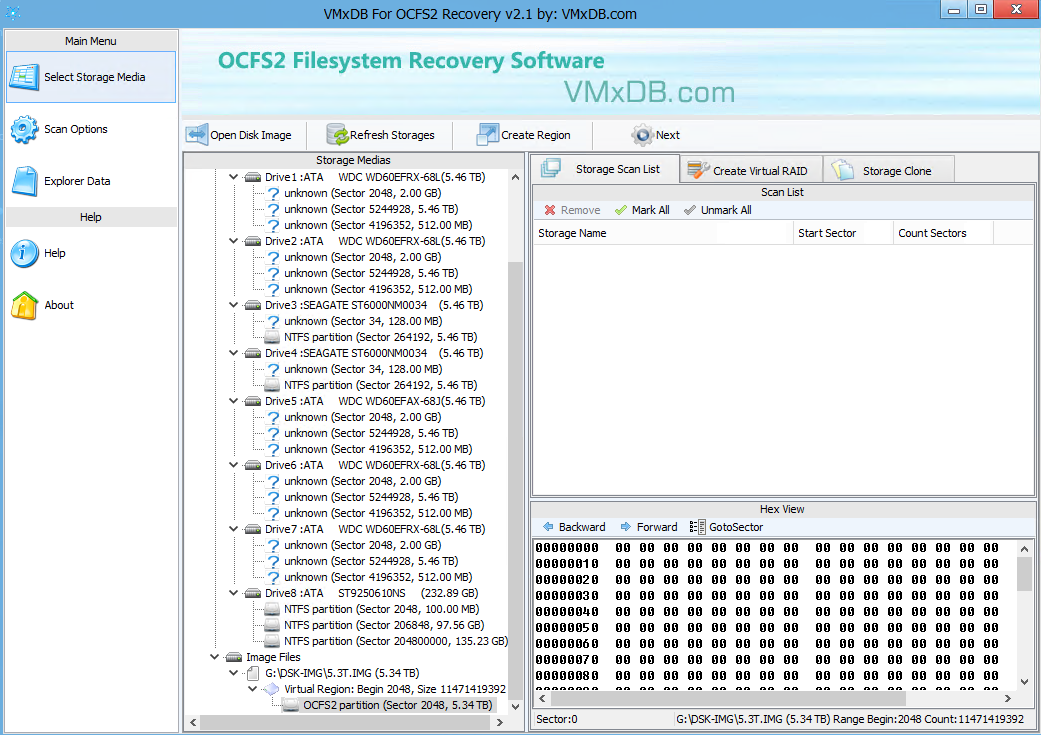This screenshot has height=735, width=1041.
Task: Click the Forward arrow icon in Hex View
Action: 625,527
